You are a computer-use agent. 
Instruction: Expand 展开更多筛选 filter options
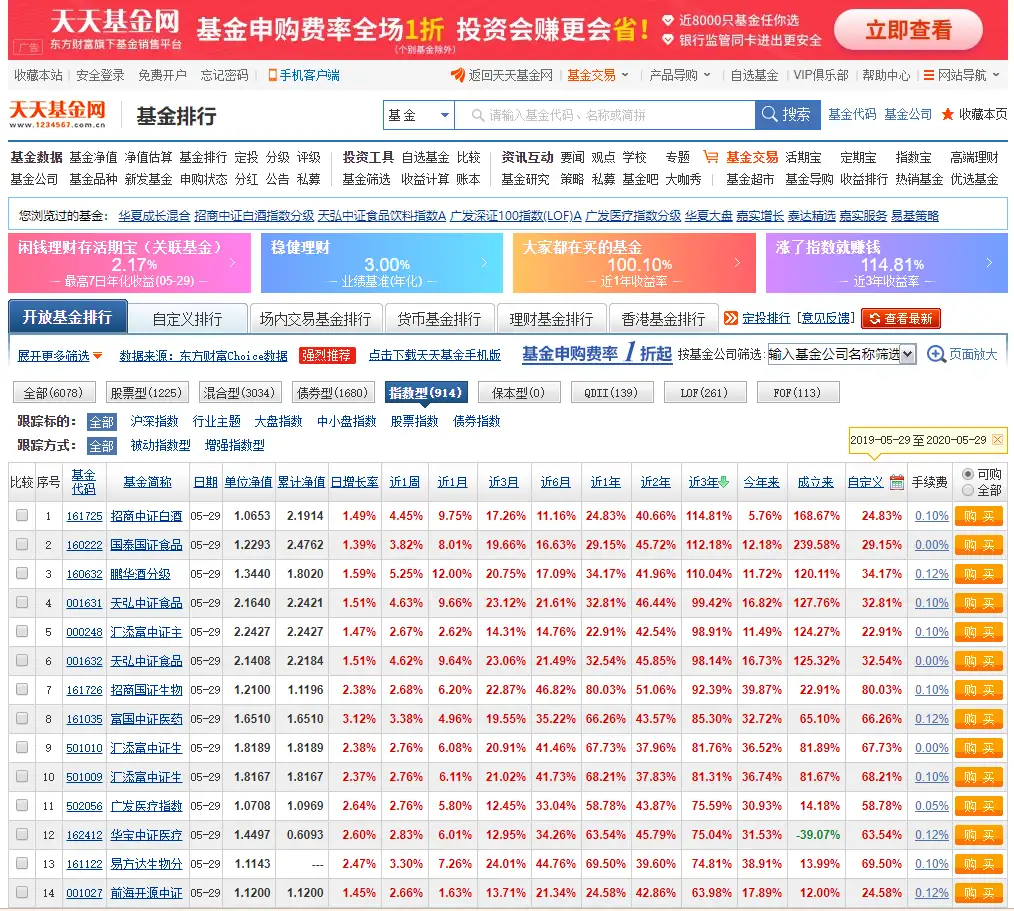(59, 356)
